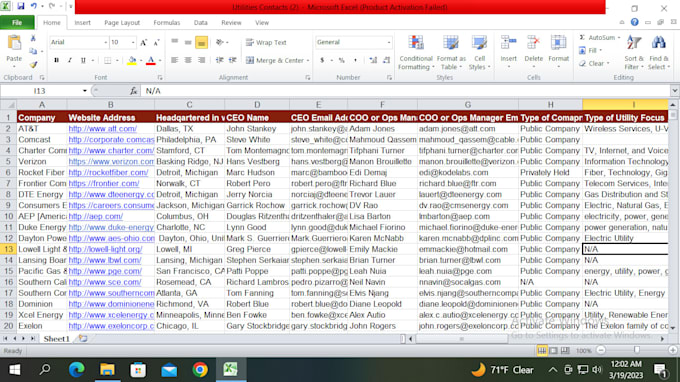Open Cell Styles gallery
Image resolution: width=680 pixels, height=382 pixels.
pos(479,52)
